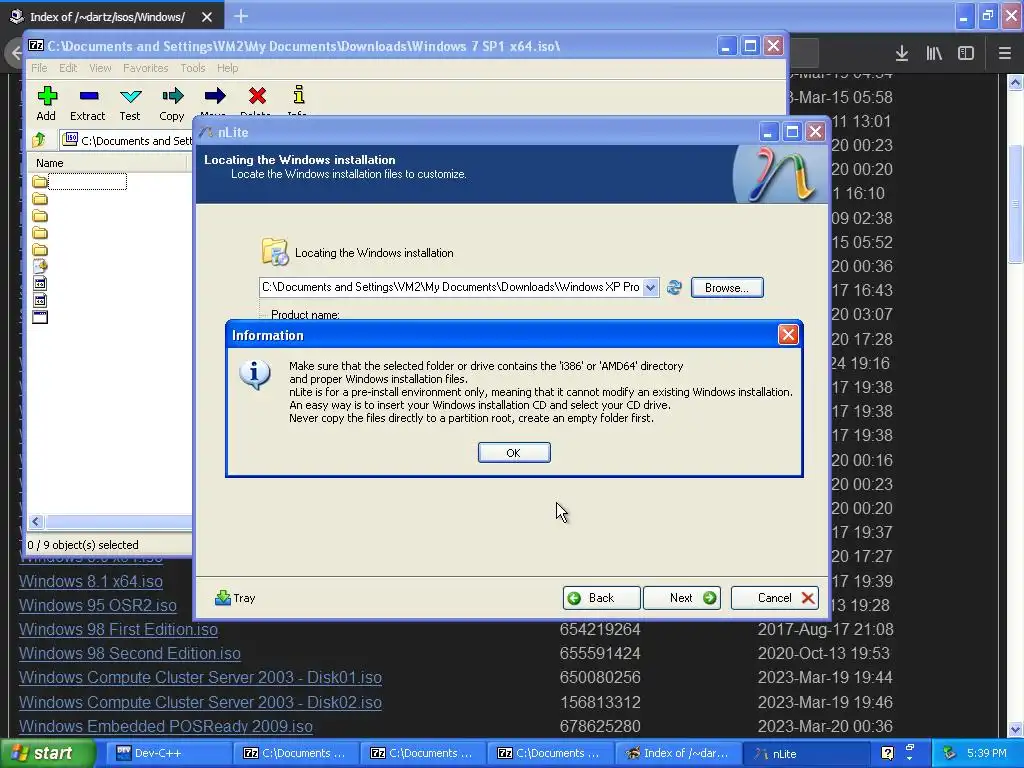Click the browser sidebar icon

click(x=966, y=54)
